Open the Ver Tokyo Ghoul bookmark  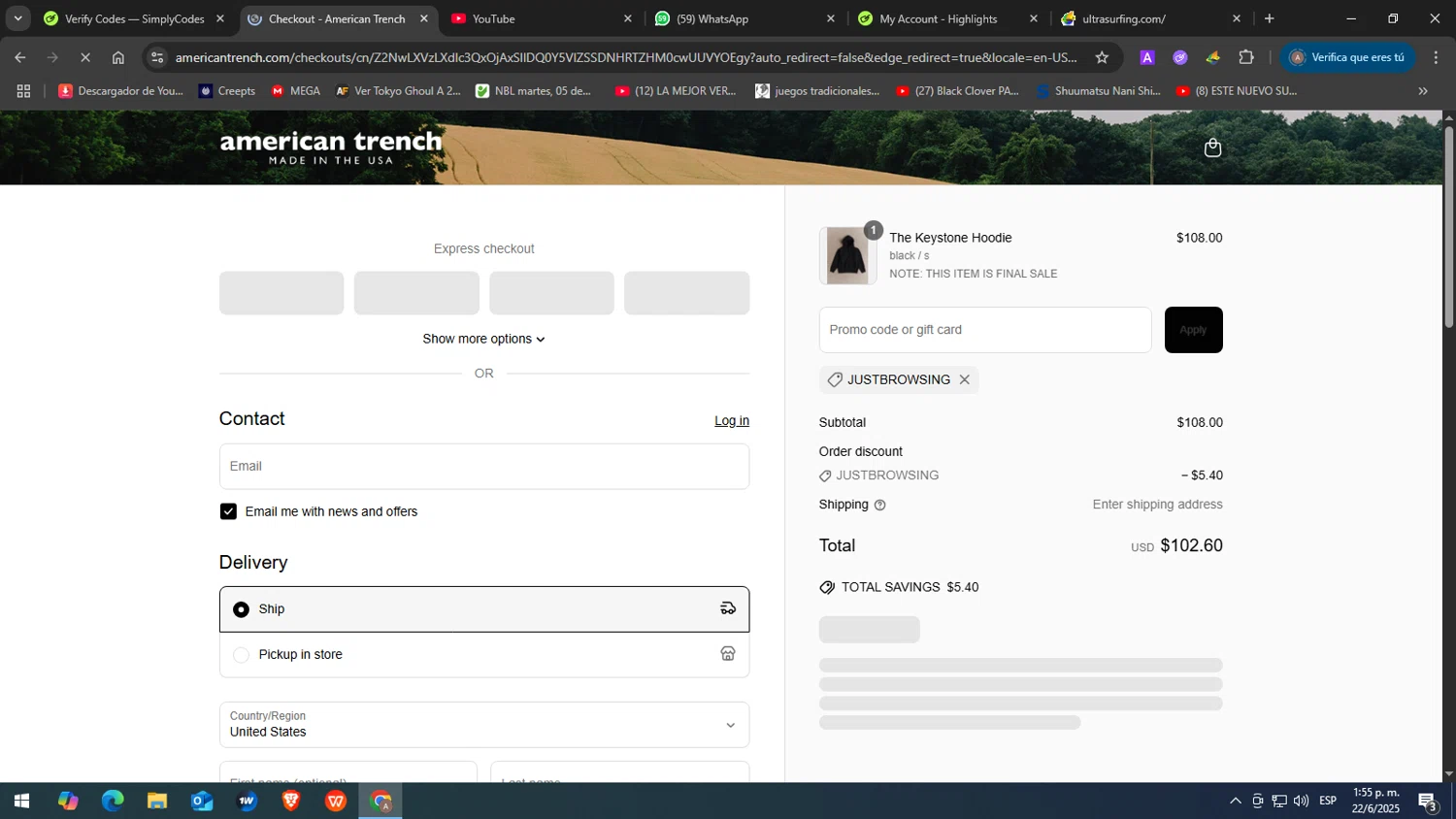click(398, 91)
